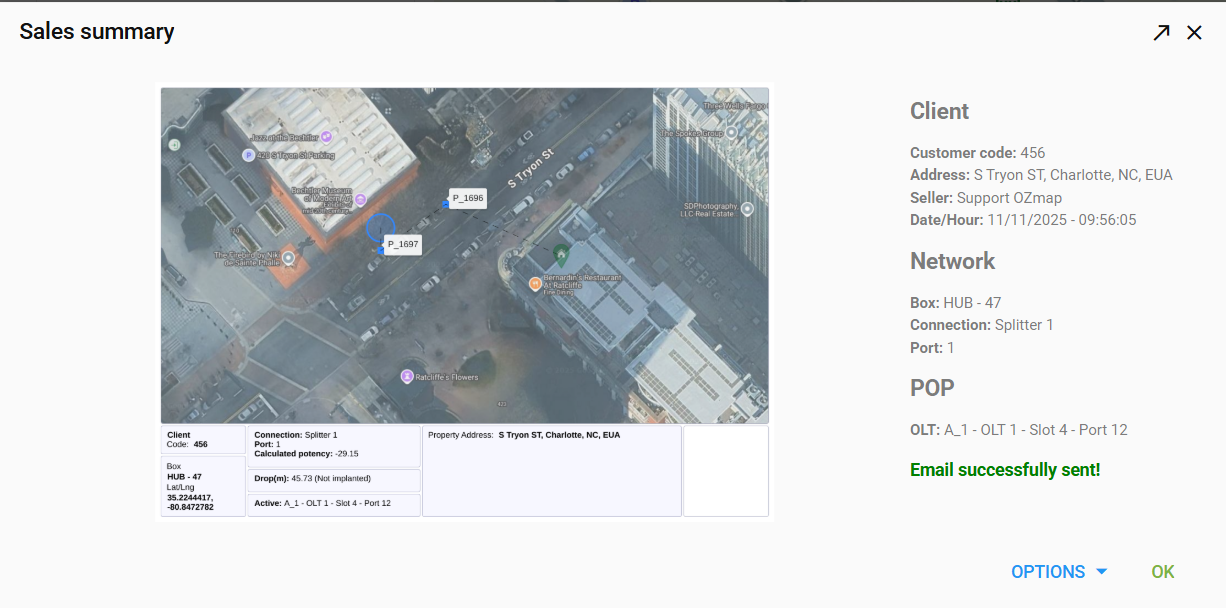Confirm with the OK button
This screenshot has height=608, width=1226.
click(x=1163, y=572)
